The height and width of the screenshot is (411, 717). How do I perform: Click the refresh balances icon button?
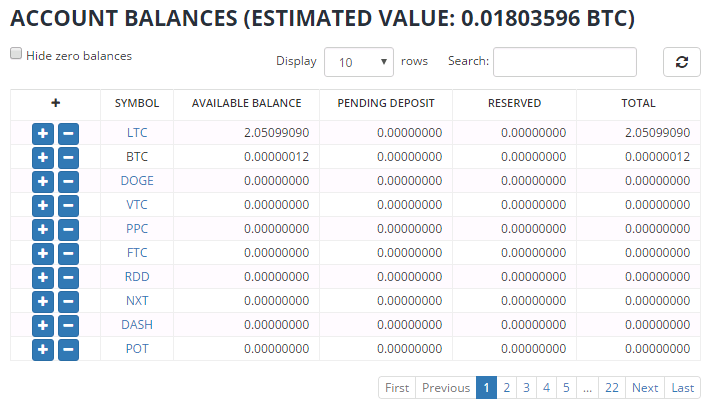681,62
